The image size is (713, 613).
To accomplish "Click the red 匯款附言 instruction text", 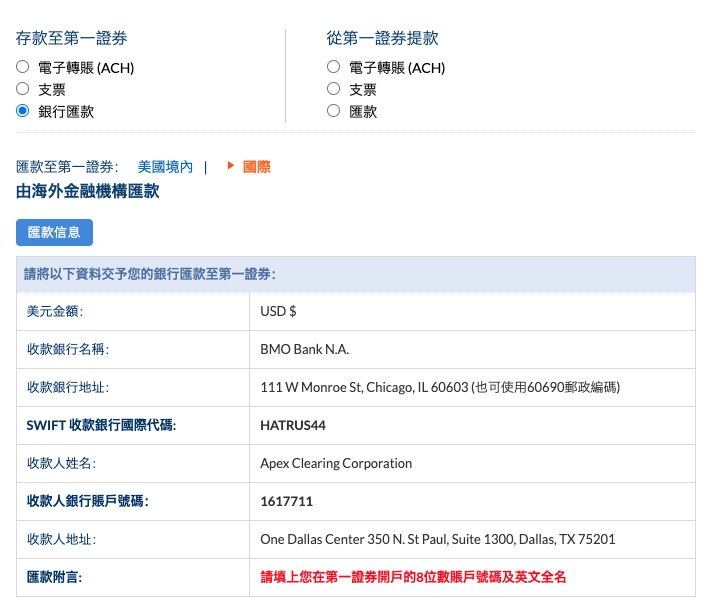I will [413, 577].
